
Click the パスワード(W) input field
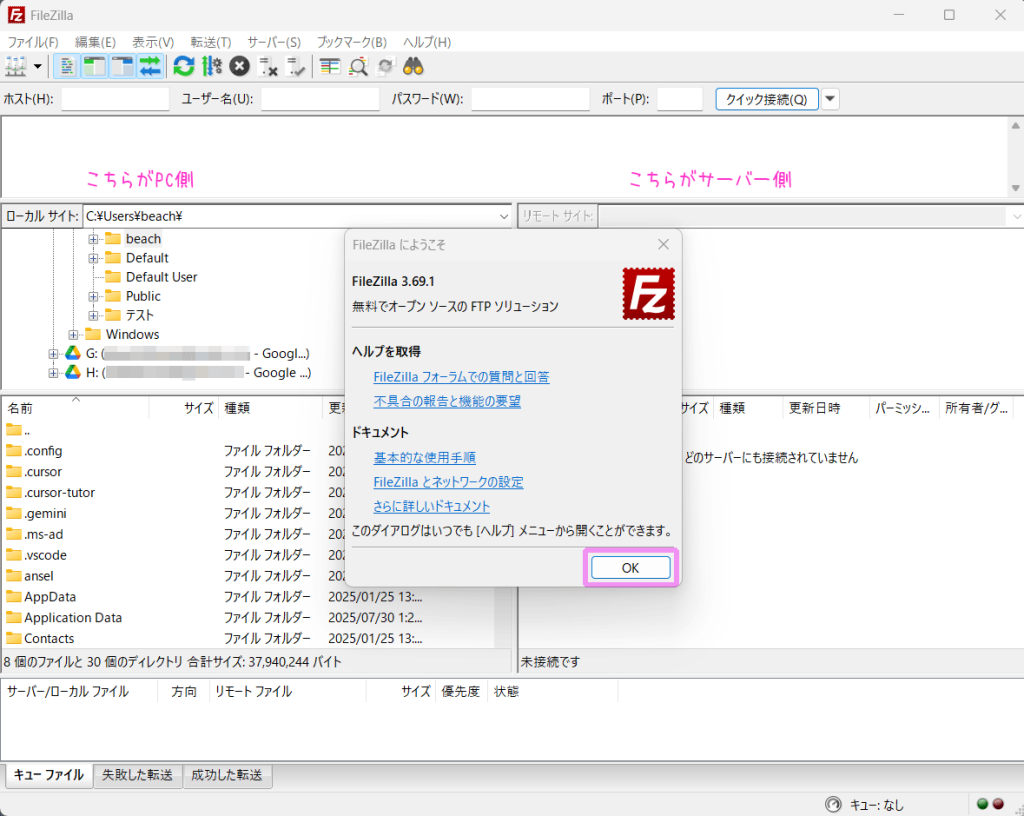(530, 99)
